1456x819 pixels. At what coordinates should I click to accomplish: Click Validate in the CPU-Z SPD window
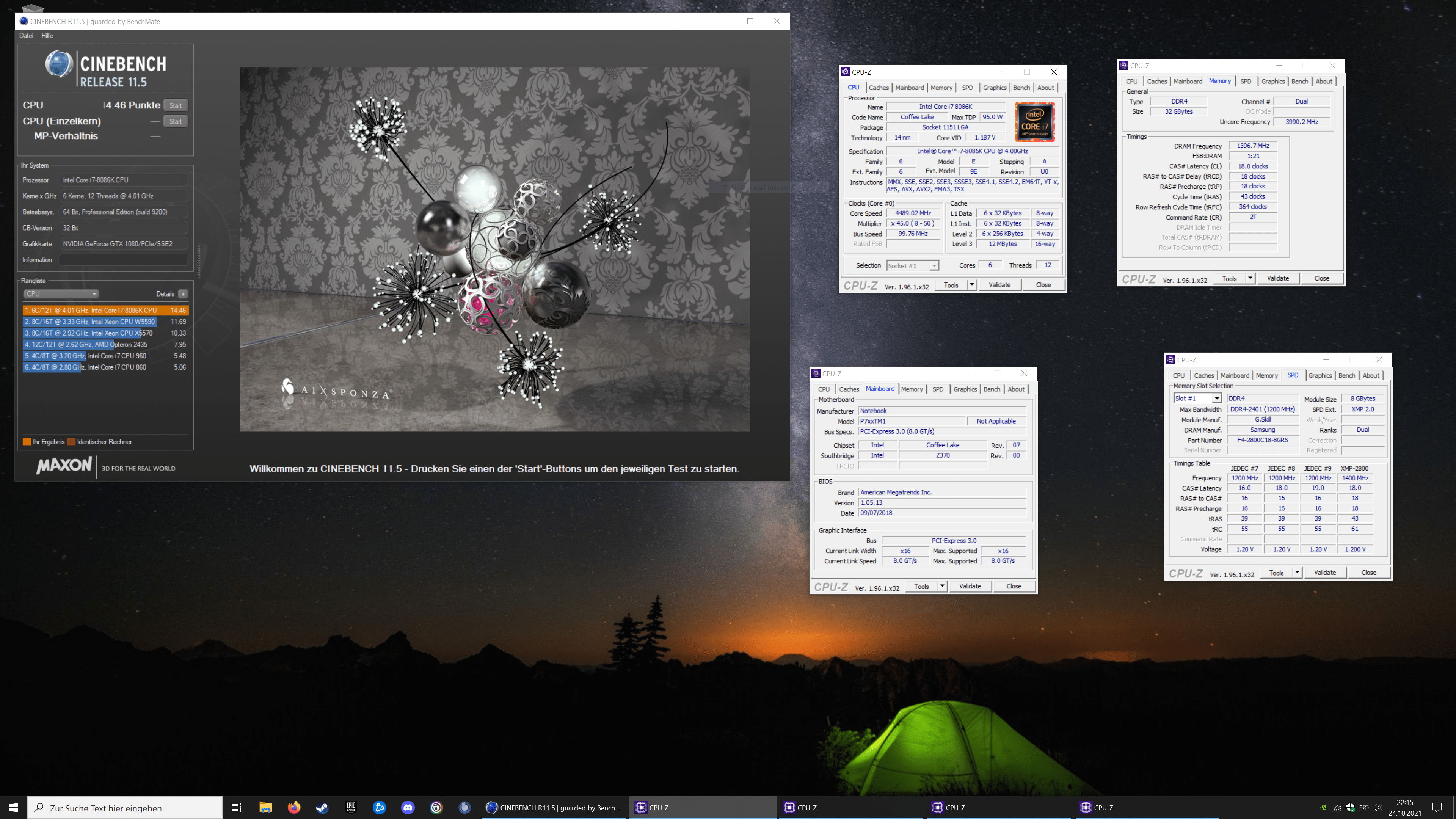(x=1325, y=573)
